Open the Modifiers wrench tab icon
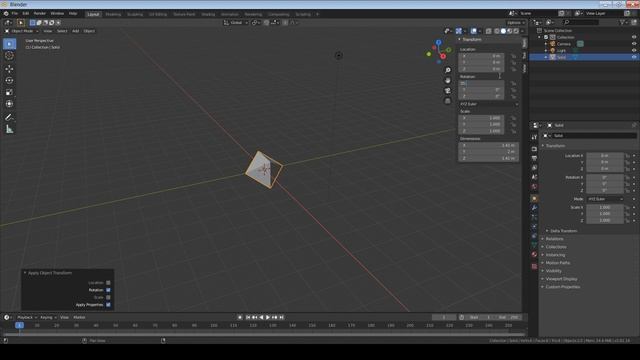The height and width of the screenshot is (360, 640). [x=534, y=208]
